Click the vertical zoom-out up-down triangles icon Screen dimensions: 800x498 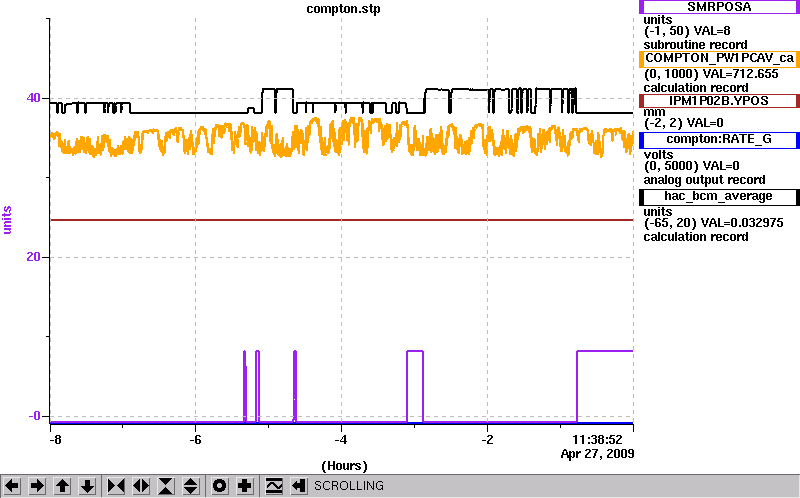tap(191, 486)
